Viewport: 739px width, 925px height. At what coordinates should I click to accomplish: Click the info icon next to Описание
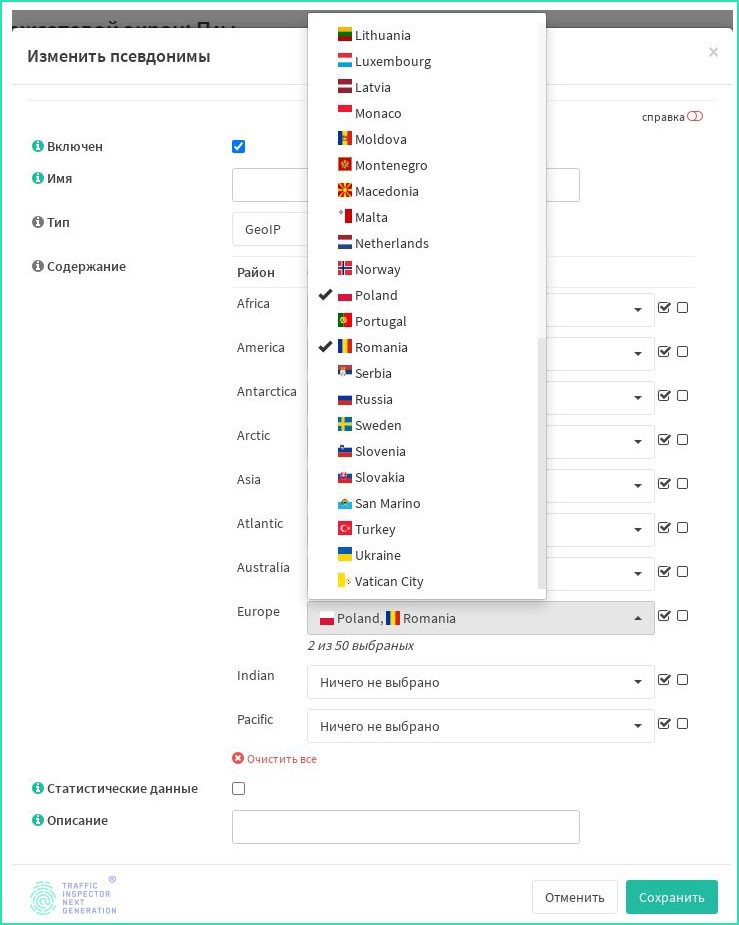tap(38, 820)
